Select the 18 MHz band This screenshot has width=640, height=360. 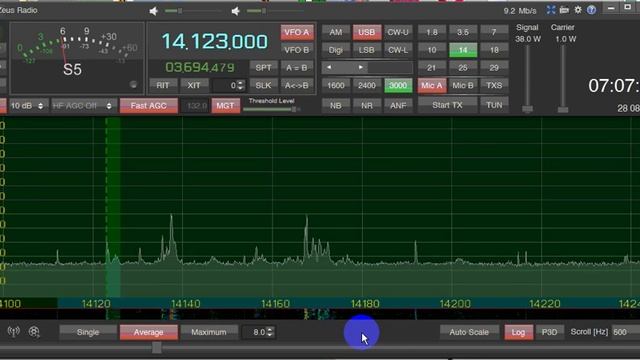click(494, 50)
